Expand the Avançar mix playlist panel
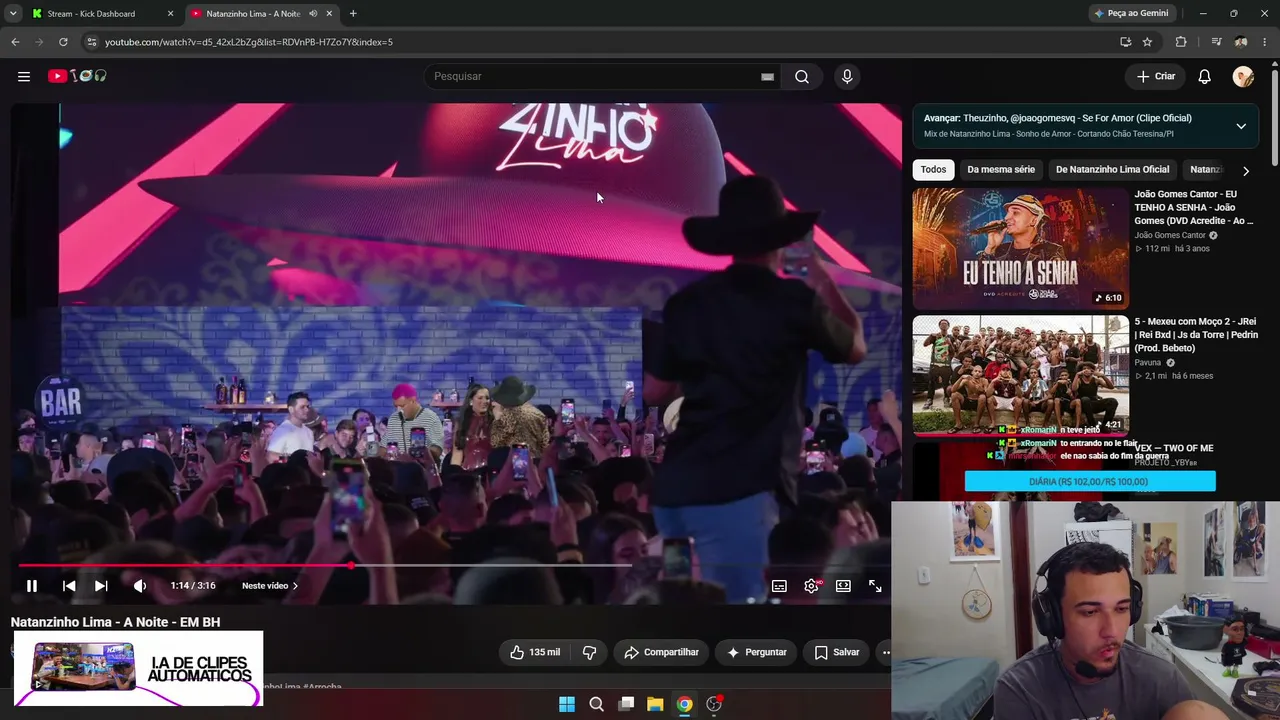Screen dimensions: 1280x720 coord(1241,126)
